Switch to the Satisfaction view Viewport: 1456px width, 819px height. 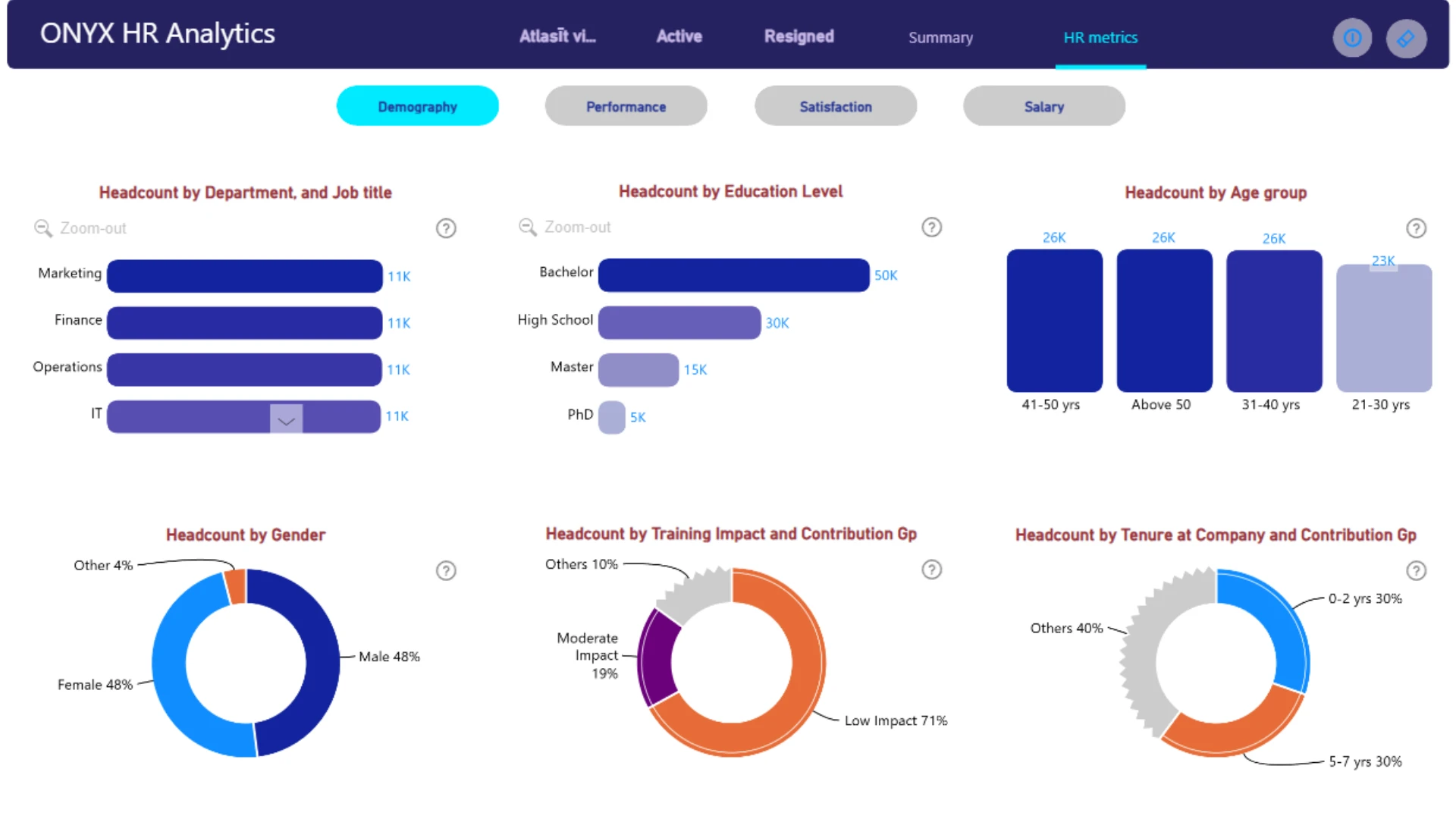(836, 106)
